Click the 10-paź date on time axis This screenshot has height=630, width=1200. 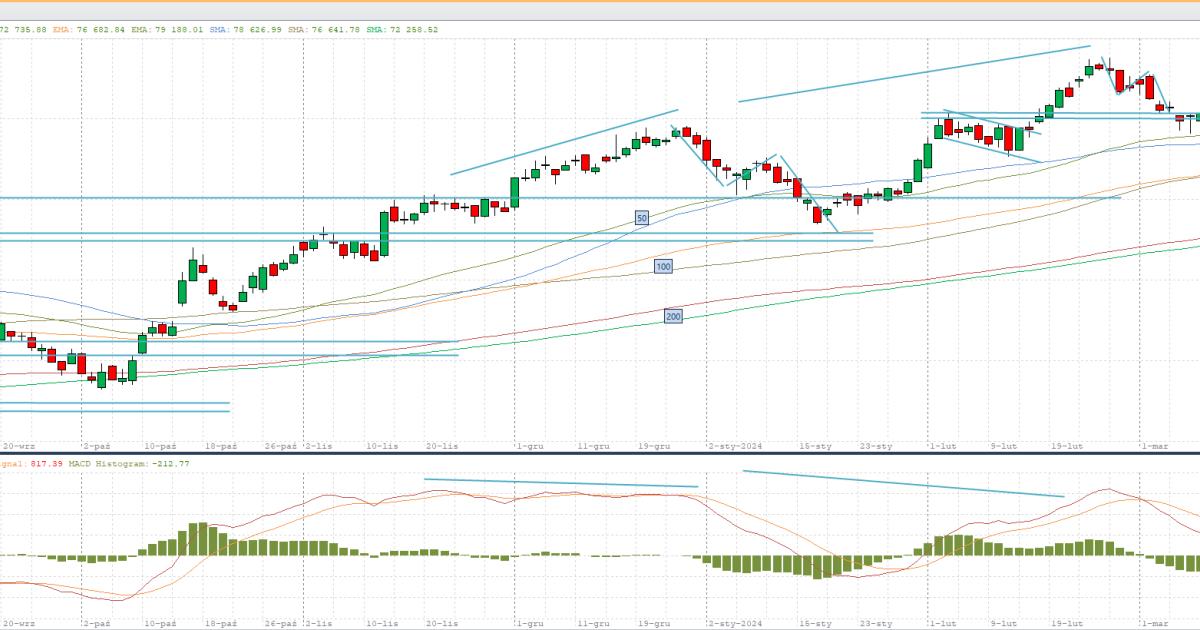click(160, 447)
